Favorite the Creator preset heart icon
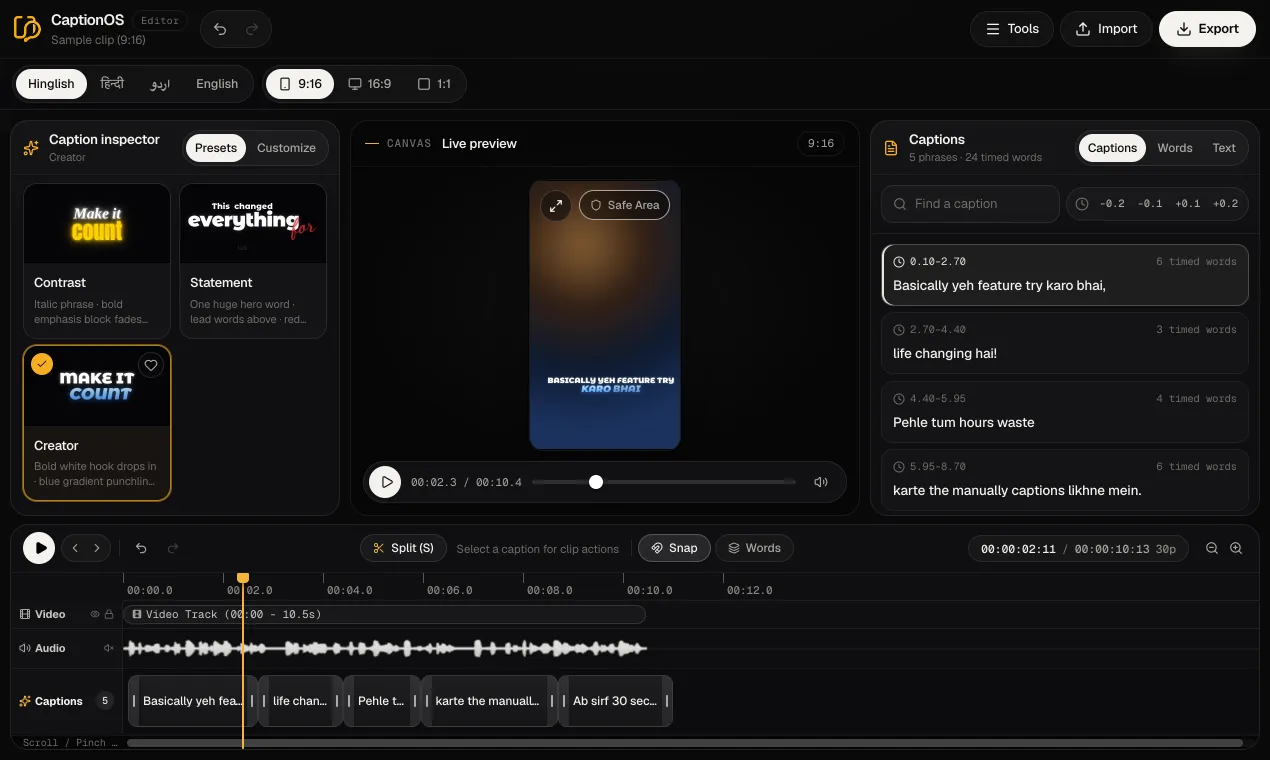 [x=151, y=365]
